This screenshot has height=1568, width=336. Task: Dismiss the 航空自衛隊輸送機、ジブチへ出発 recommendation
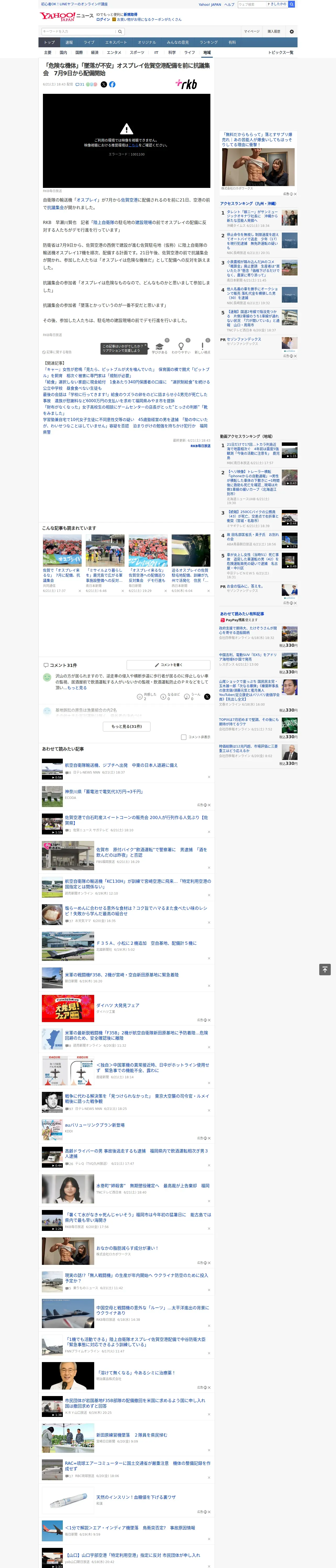(x=209, y=777)
